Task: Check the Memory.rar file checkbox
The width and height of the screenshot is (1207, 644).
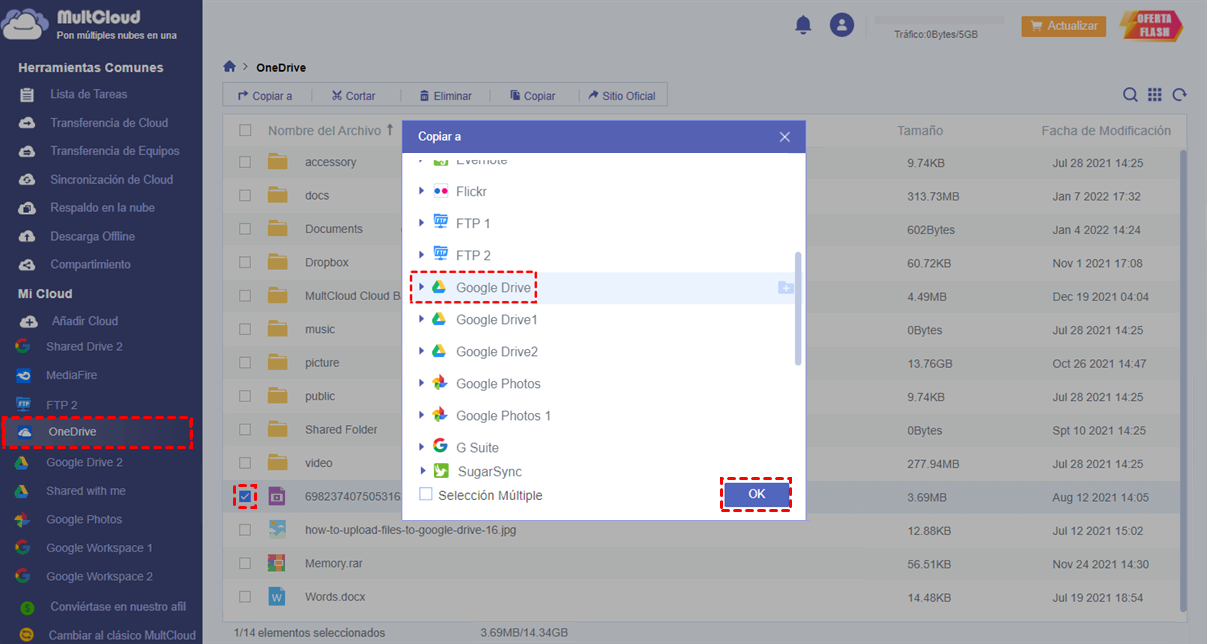Action: [x=246, y=564]
